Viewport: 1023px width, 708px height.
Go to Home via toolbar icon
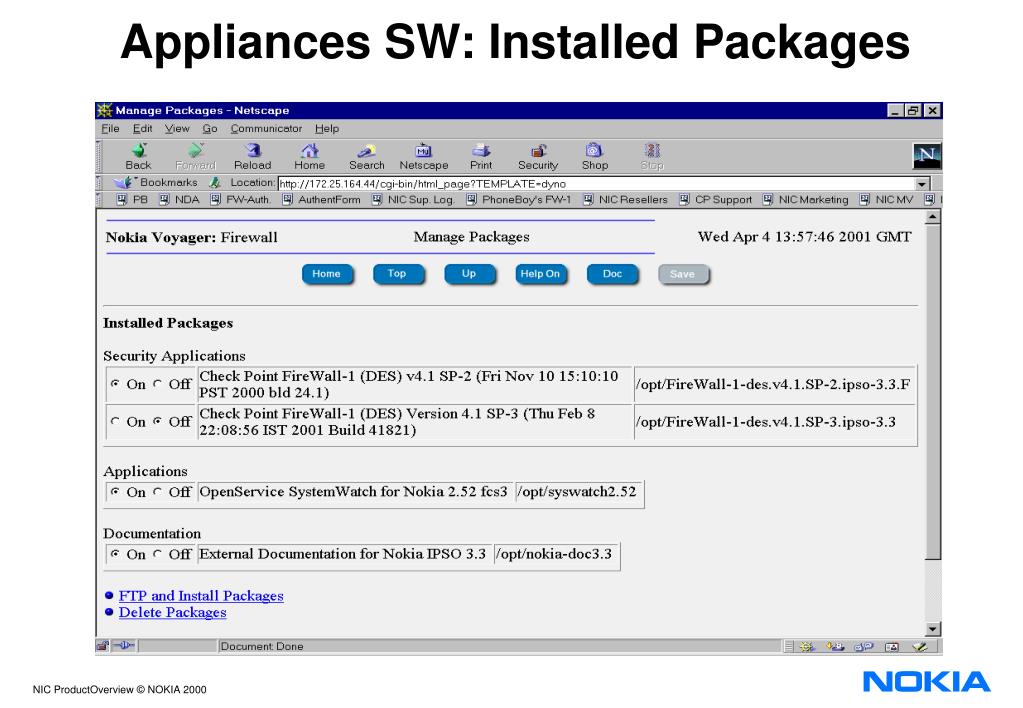[309, 157]
